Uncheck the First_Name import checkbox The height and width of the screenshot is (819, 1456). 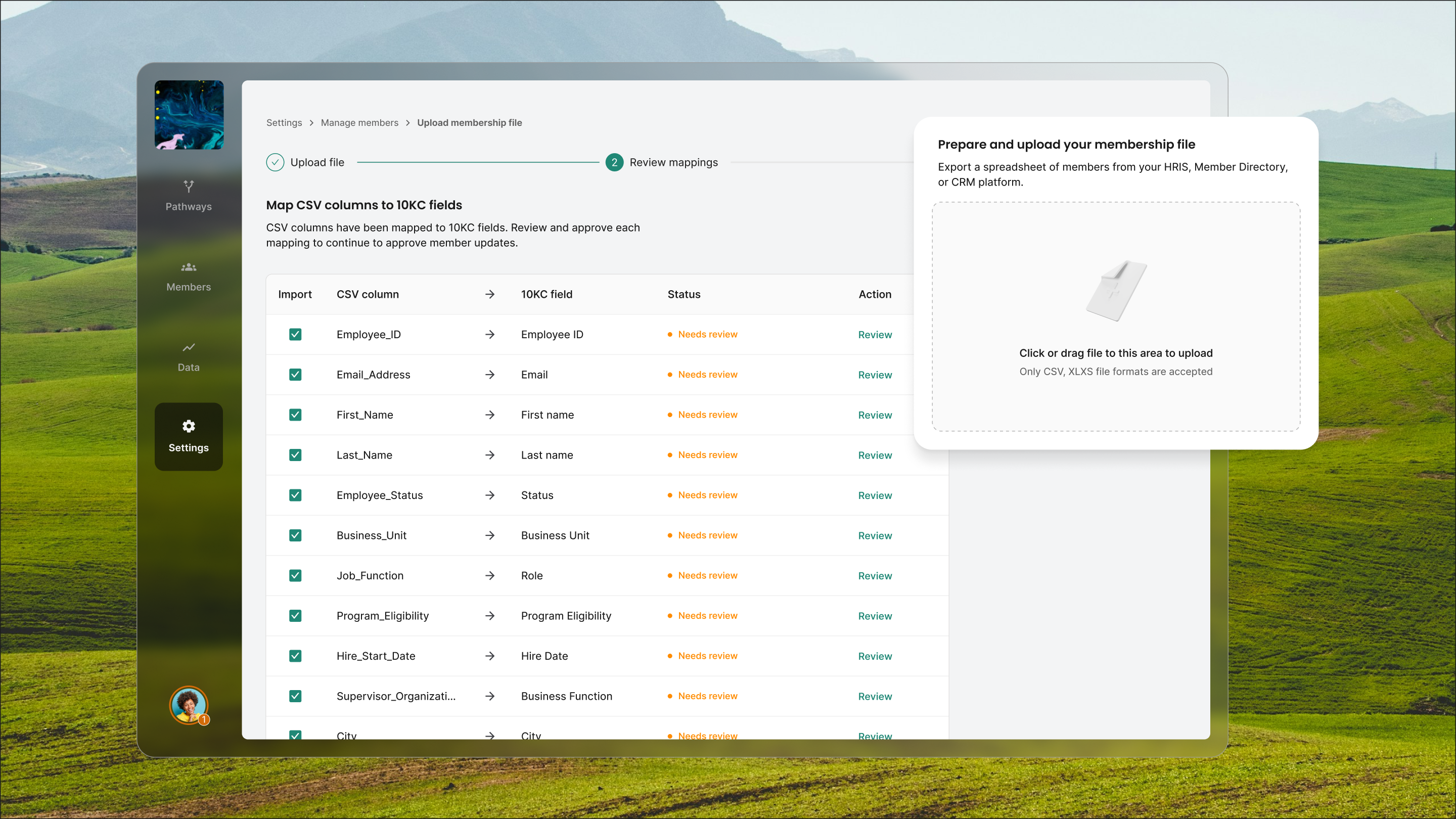click(x=295, y=415)
